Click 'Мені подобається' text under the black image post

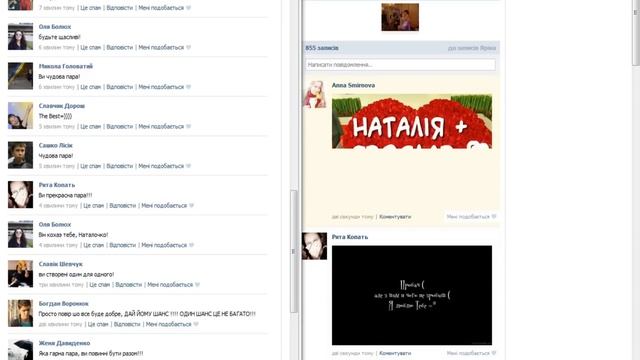tap(468, 353)
